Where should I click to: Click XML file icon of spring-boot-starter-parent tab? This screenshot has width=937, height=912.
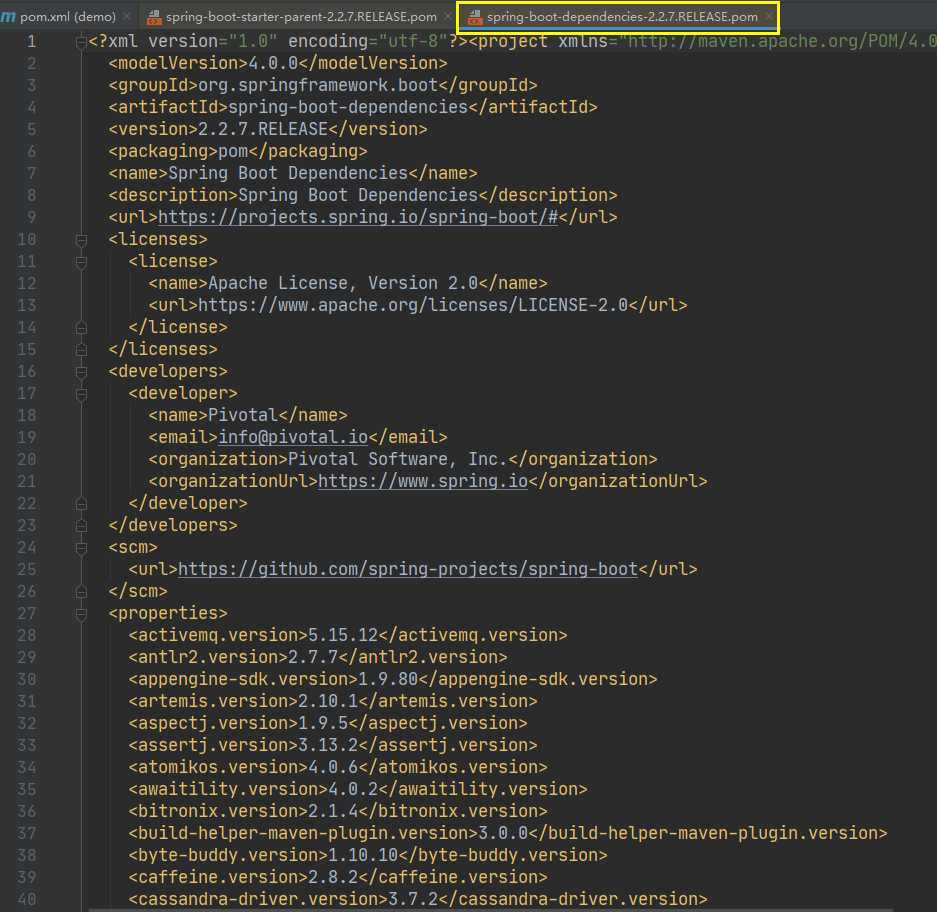[x=154, y=17]
